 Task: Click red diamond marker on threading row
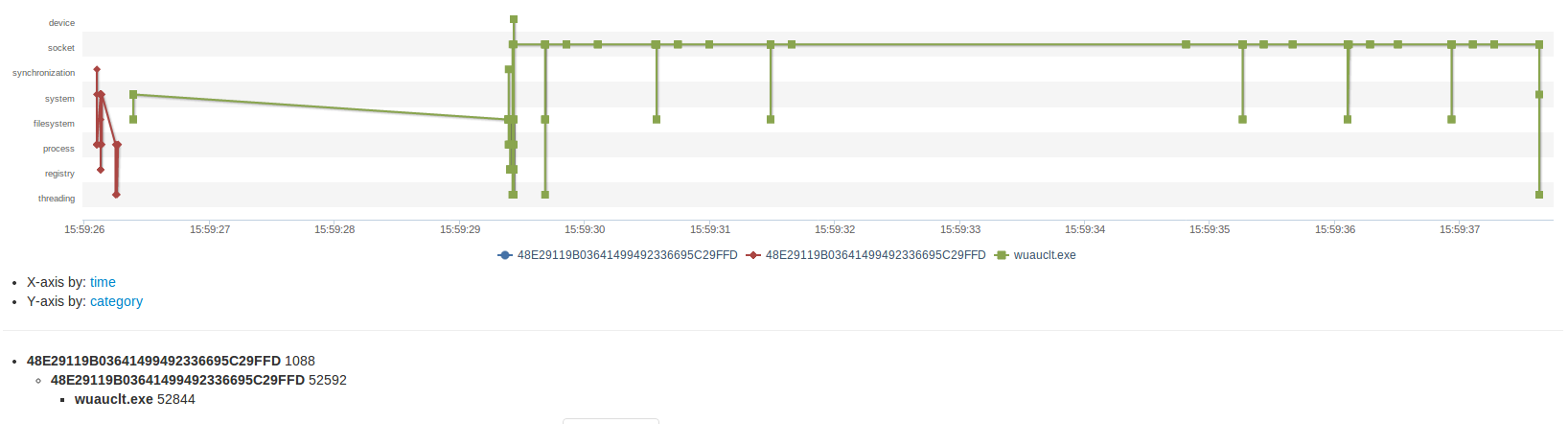coord(116,195)
